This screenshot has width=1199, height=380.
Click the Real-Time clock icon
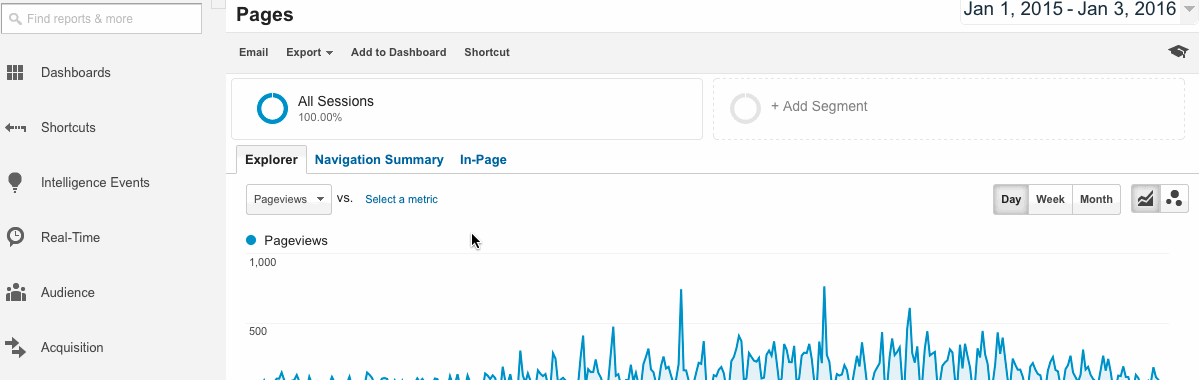pos(15,237)
